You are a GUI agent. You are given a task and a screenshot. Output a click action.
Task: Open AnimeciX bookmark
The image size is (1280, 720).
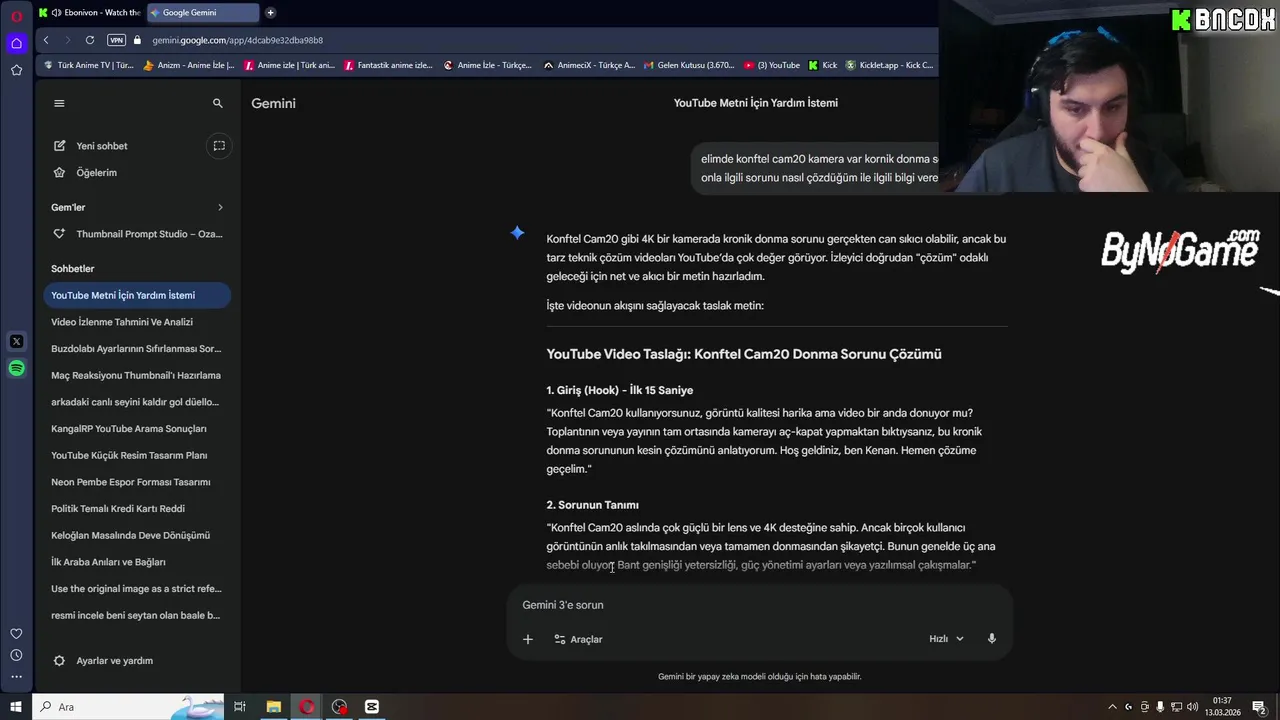(589, 65)
